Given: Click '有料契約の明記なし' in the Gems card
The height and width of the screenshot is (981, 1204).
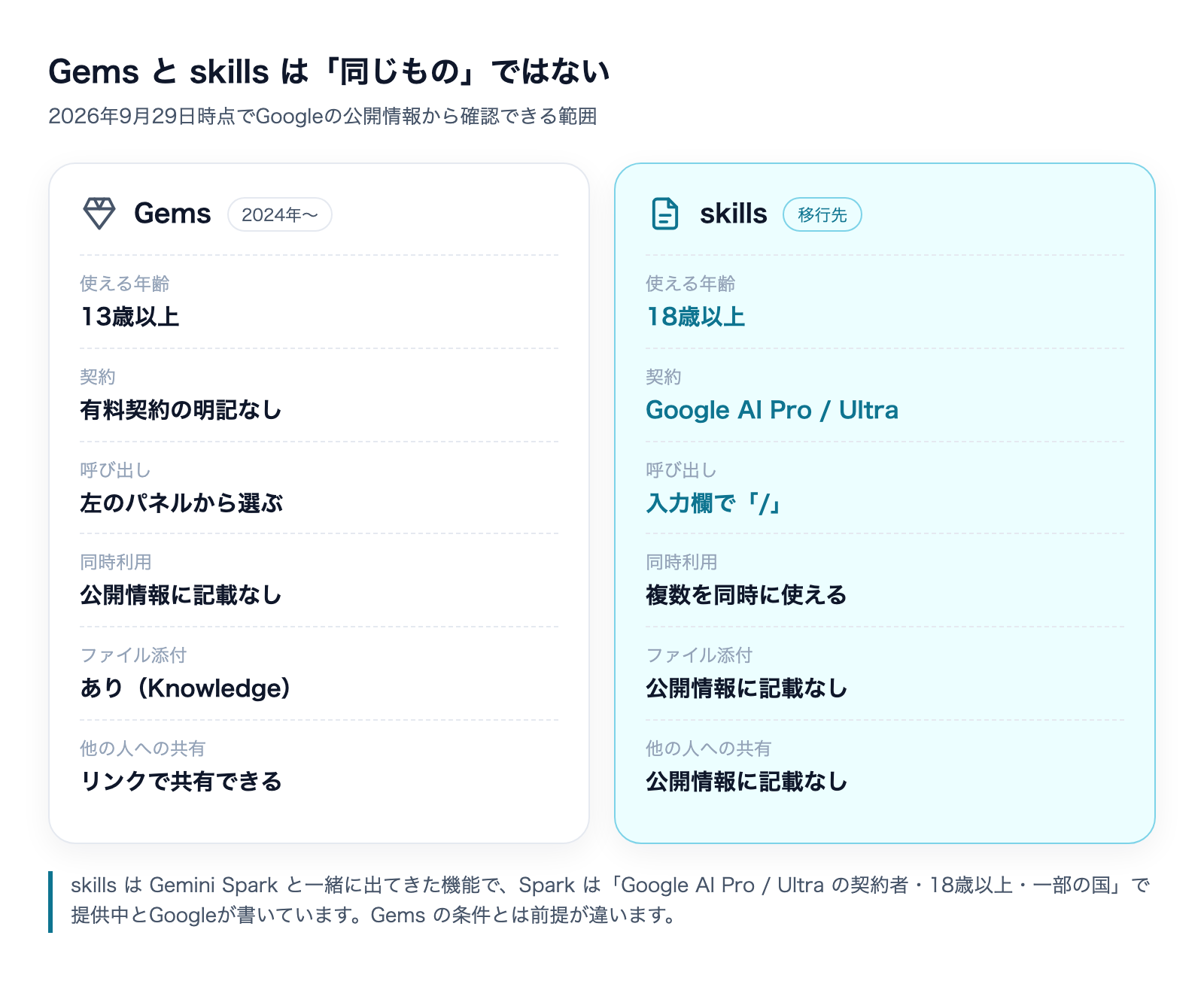Looking at the screenshot, I should [181, 410].
